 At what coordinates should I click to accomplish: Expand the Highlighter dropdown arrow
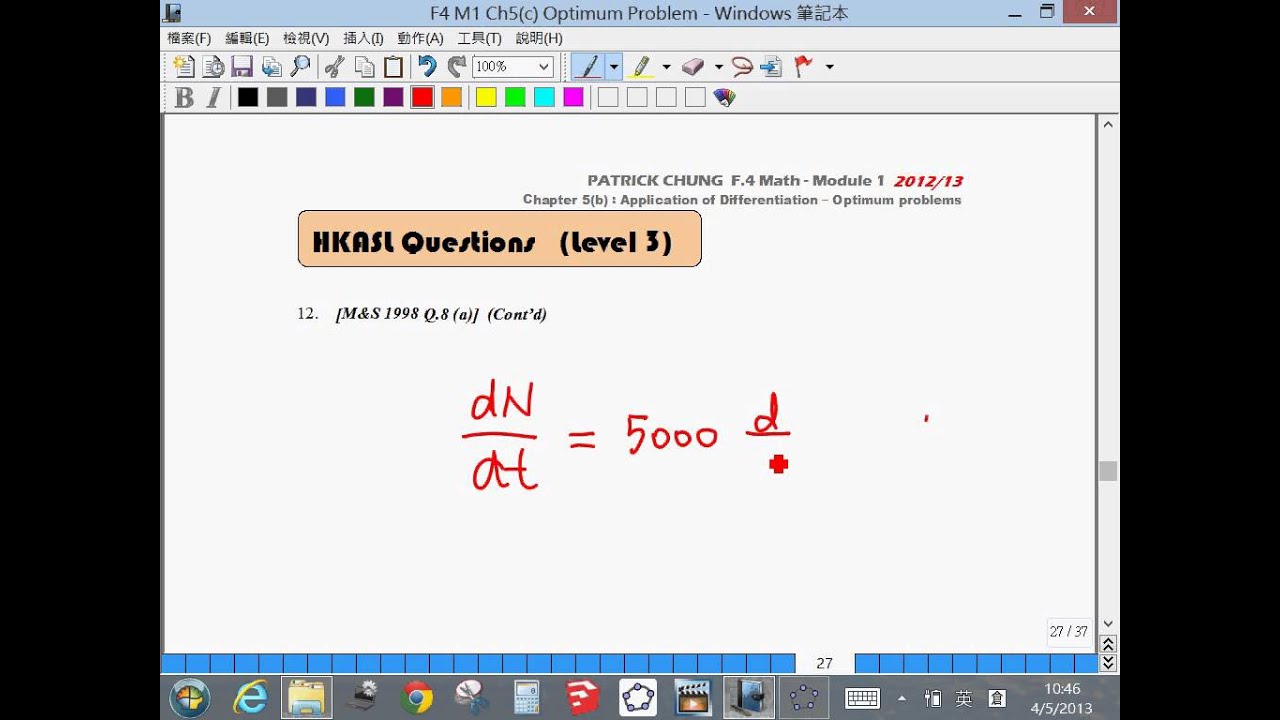tap(666, 67)
